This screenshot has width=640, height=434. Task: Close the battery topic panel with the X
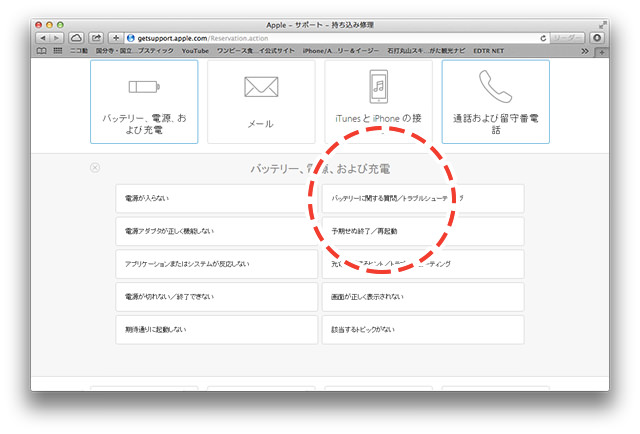pos(95,168)
